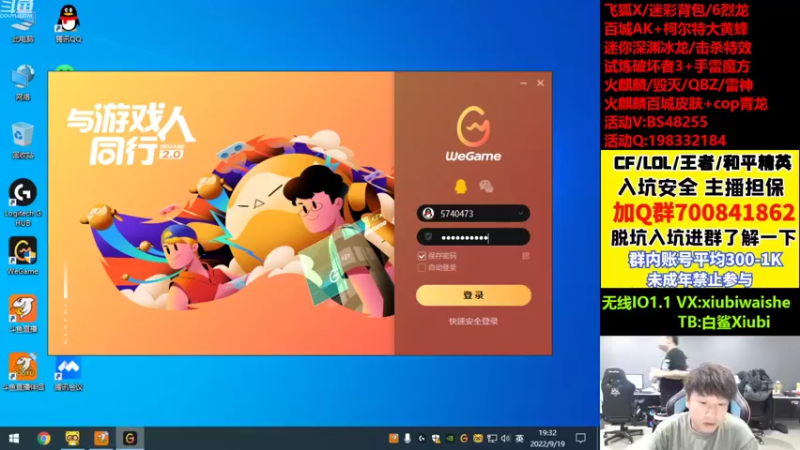Open the 快速安全登录 link
The height and width of the screenshot is (450, 800).
473,321
